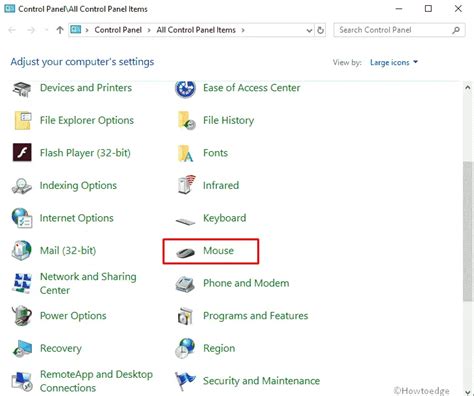The image size is (474, 396).
Task: Click the refresh button by the address bar
Action: pos(320,30)
